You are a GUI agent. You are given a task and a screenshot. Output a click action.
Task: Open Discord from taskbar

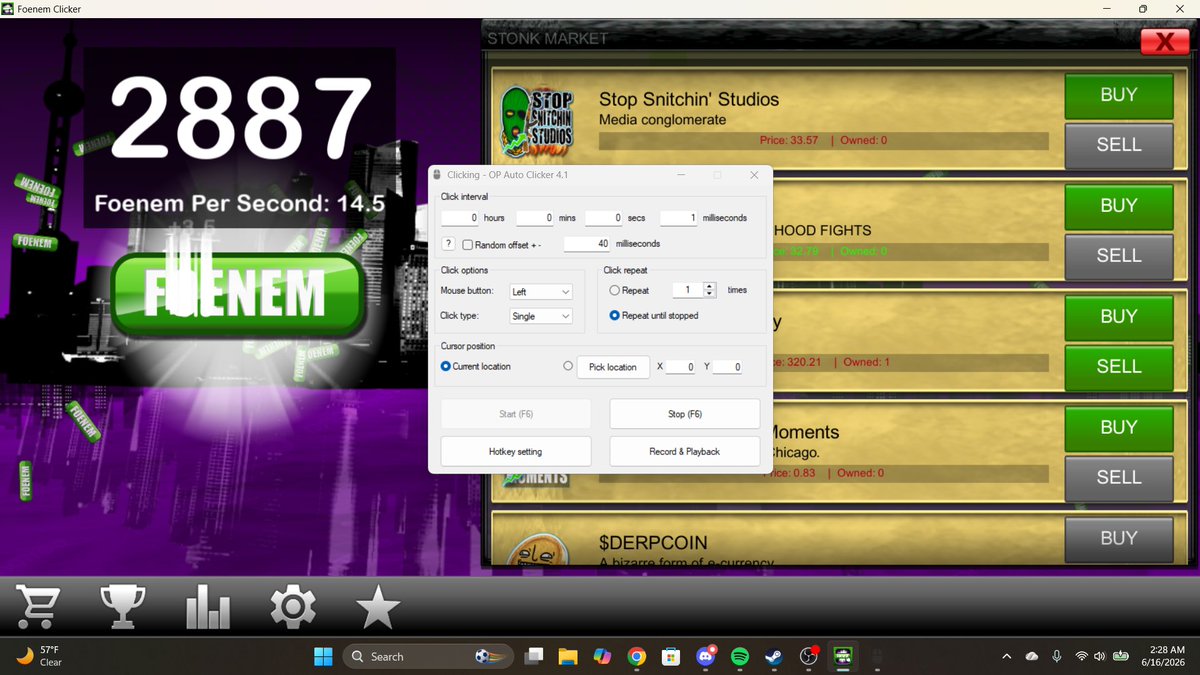(706, 656)
